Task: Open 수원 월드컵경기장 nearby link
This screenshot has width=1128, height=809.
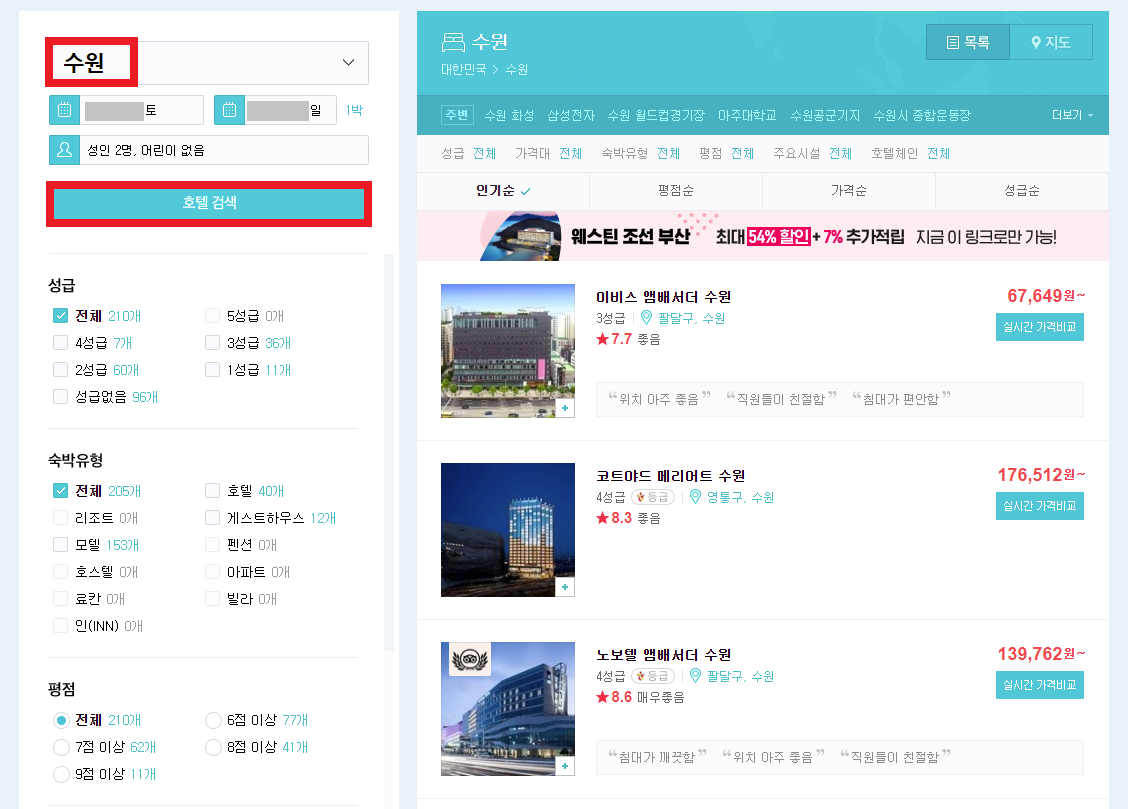Action: click(x=656, y=115)
